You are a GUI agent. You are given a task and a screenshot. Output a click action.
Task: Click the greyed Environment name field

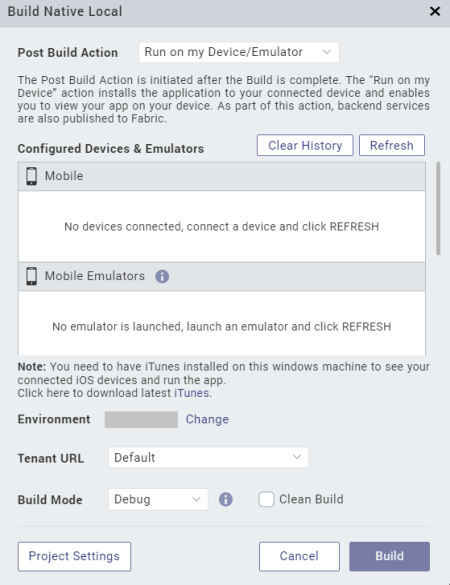click(141, 420)
